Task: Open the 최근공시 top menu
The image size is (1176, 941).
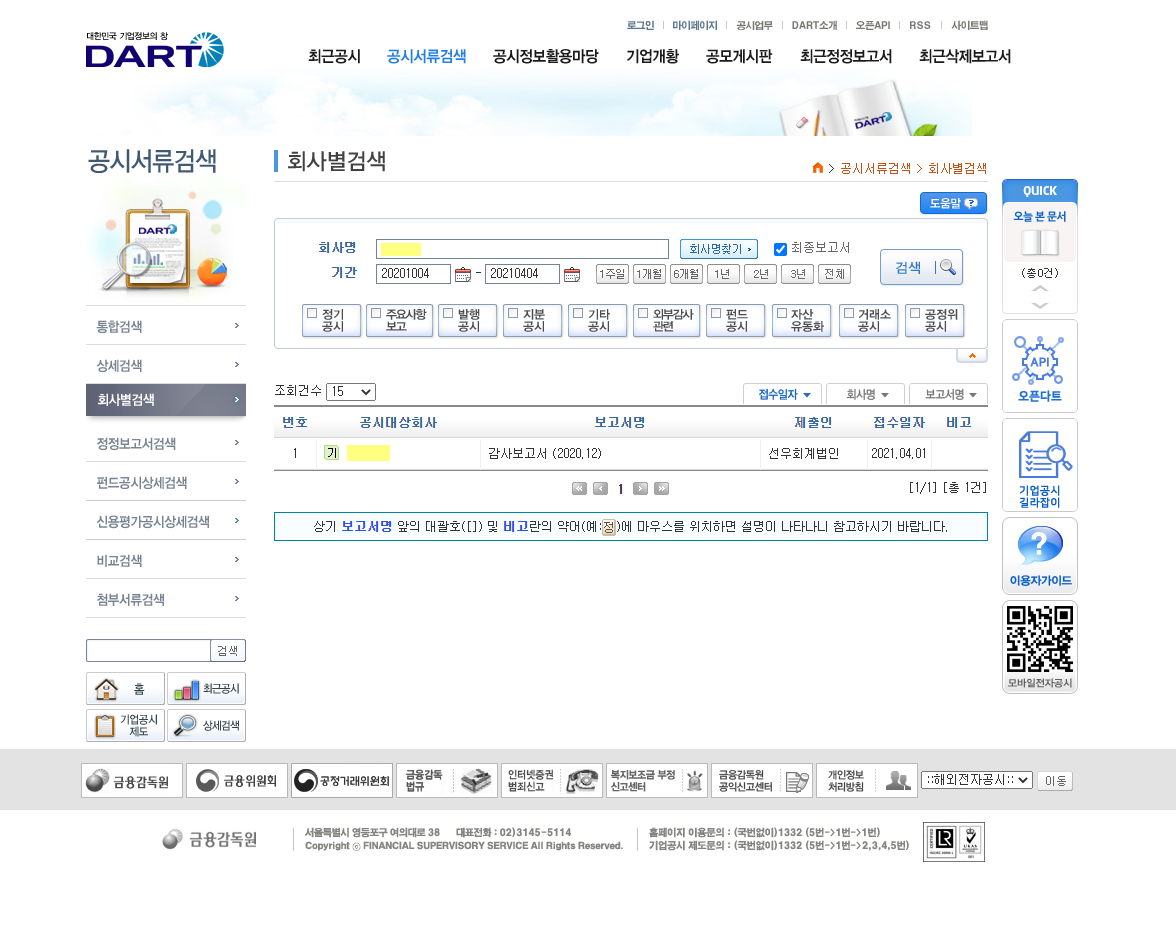Action: click(334, 57)
